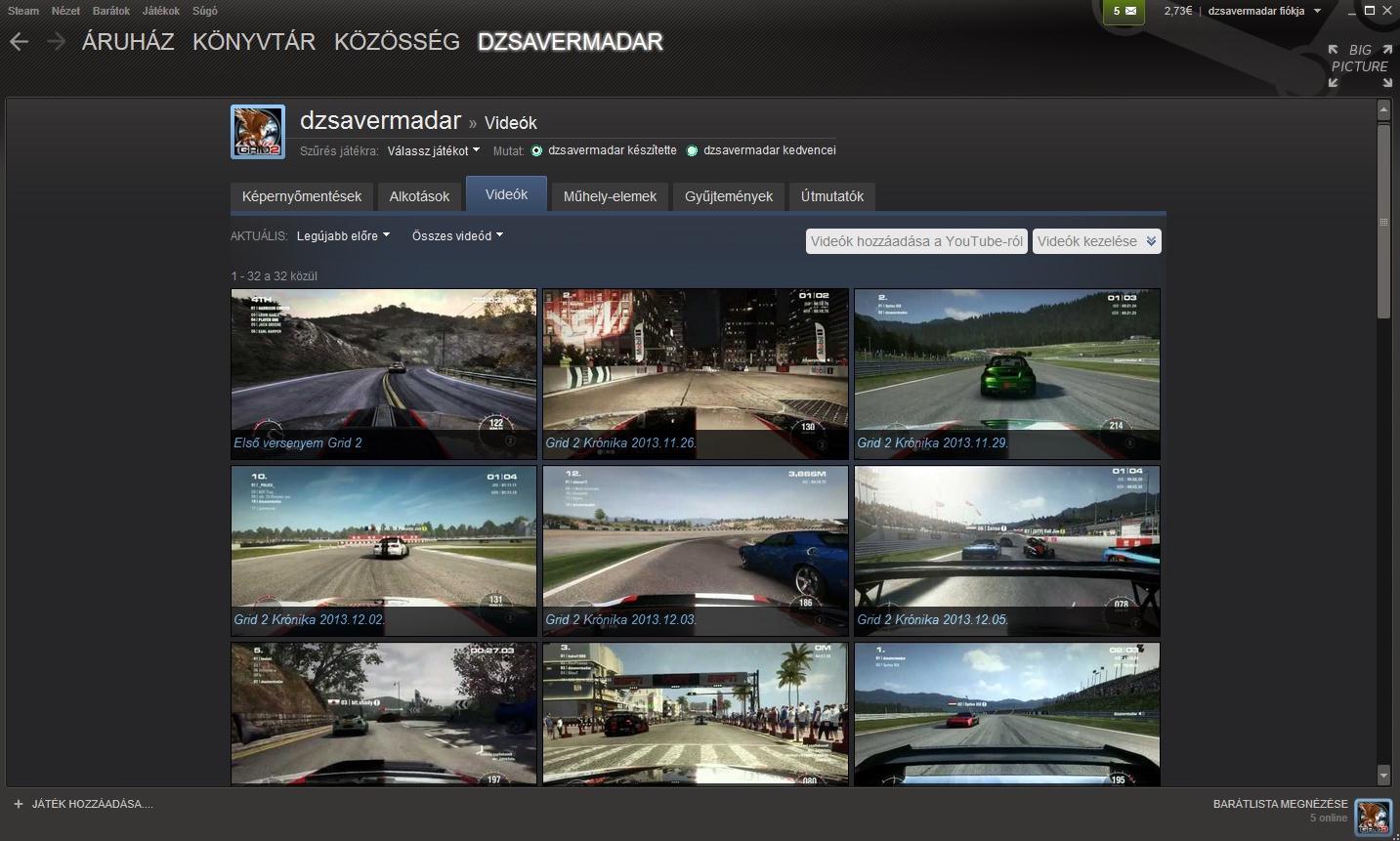Open 'Grid 2 Krónika 2013.12.05.' video
Screen dimensions: 1400x841
click(1007, 551)
